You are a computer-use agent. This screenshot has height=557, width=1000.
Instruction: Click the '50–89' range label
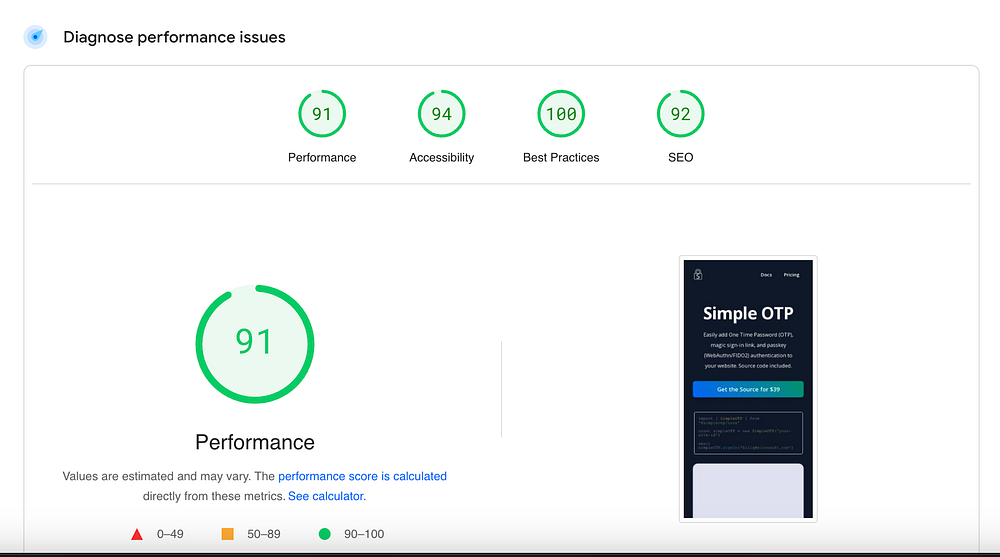(263, 534)
